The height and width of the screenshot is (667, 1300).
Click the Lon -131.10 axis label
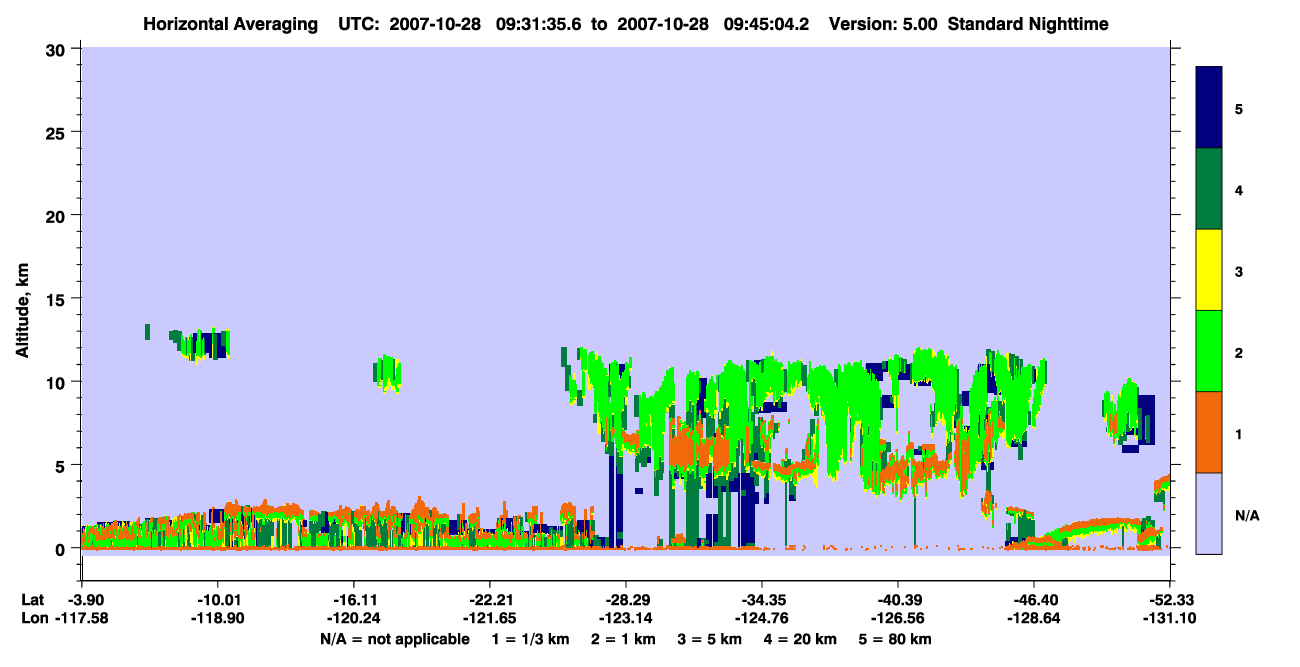1169,618
